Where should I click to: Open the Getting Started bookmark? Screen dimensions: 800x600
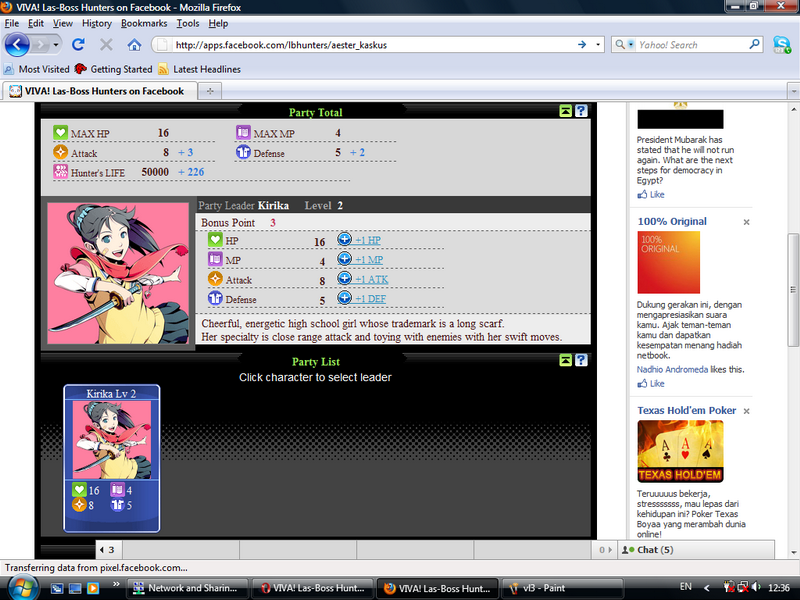pyautogui.click(x=113, y=69)
